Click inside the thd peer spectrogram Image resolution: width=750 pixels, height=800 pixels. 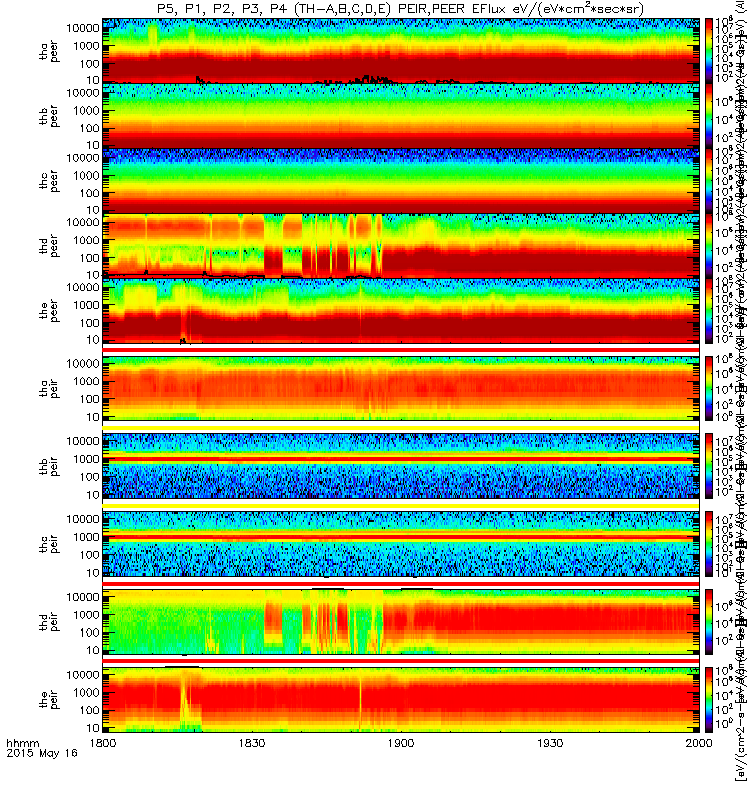pos(401,245)
